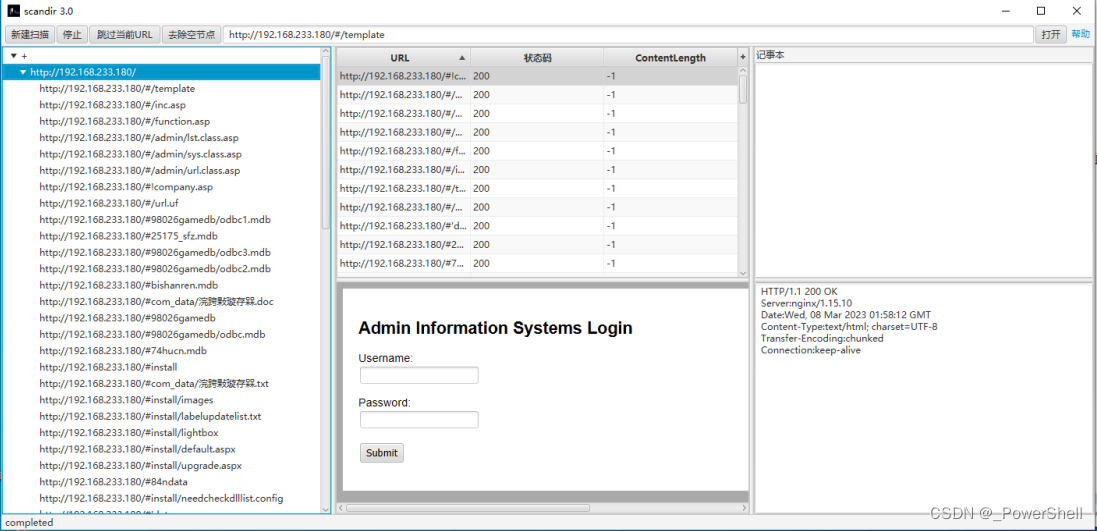Screen dimensions: 1097x531
Task: Select tree item #bishanren.mdb
Action: (x=128, y=285)
